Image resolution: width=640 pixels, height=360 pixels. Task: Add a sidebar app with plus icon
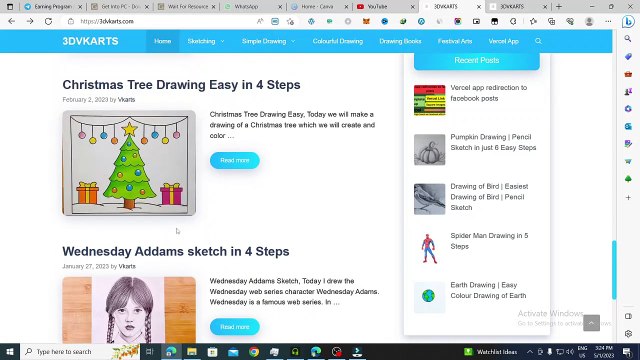point(628,198)
